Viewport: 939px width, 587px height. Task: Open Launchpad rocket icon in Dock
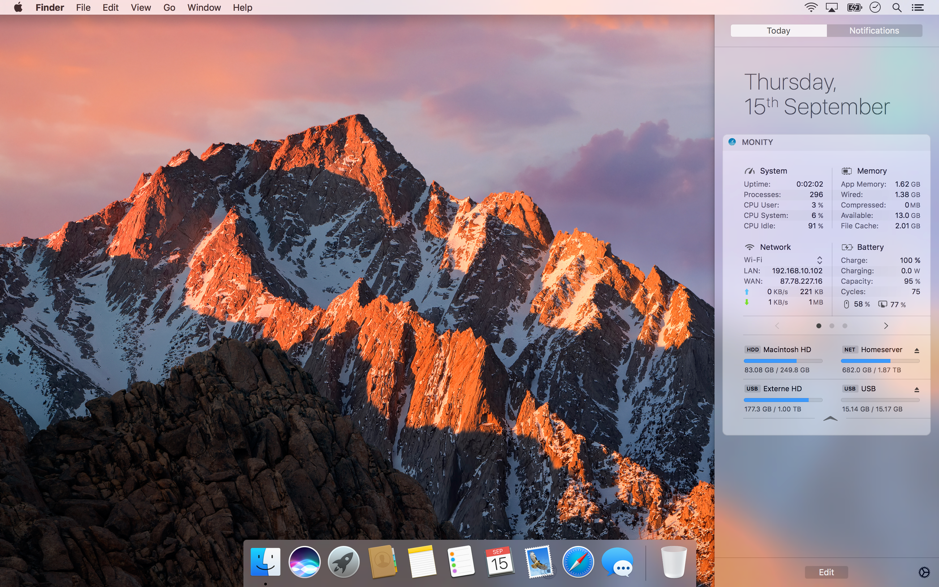343,562
